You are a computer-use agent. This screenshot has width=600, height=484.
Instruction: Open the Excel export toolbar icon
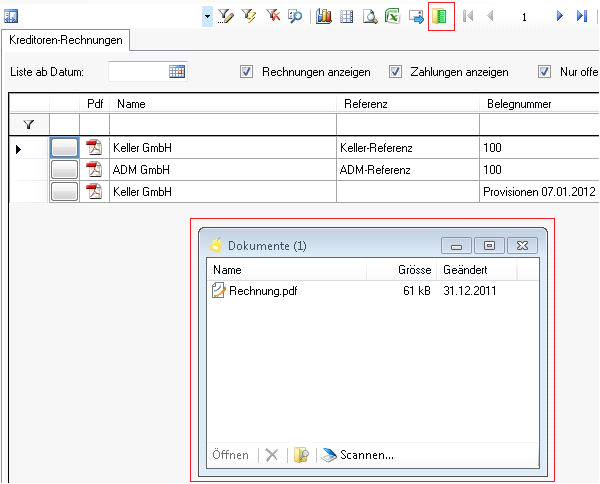coord(393,16)
